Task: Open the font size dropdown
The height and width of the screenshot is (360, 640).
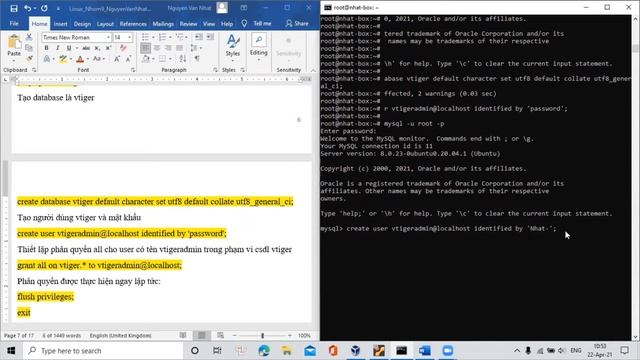Action: 129,37
